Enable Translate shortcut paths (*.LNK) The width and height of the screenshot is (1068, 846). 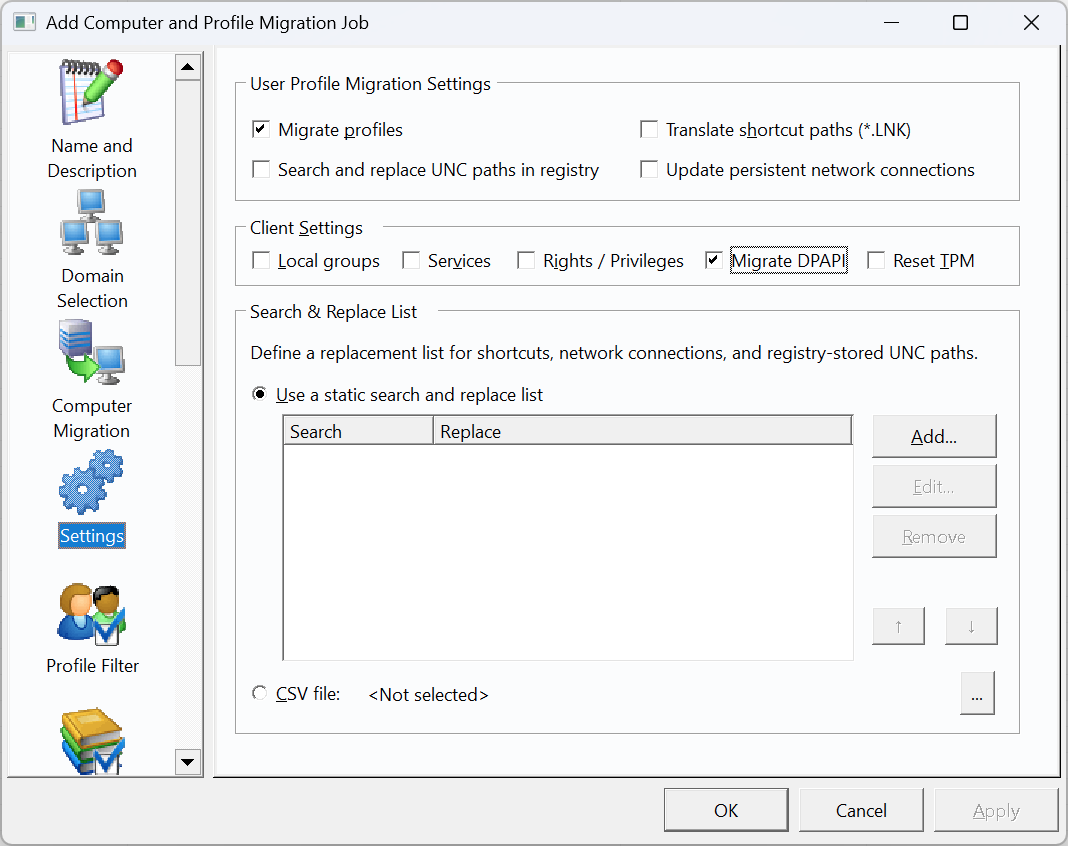click(x=649, y=129)
